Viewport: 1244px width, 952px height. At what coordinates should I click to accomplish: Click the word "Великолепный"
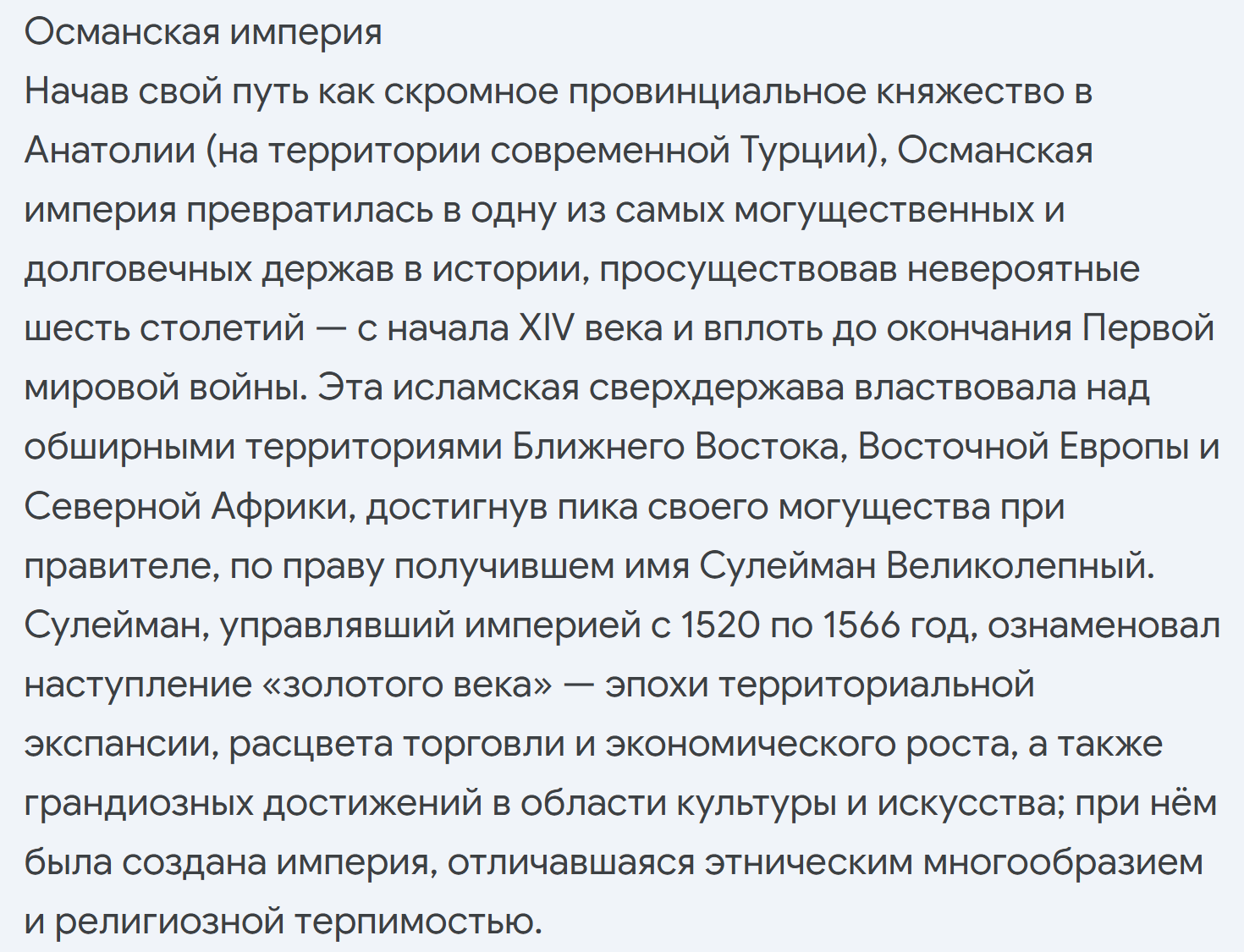1019,565
